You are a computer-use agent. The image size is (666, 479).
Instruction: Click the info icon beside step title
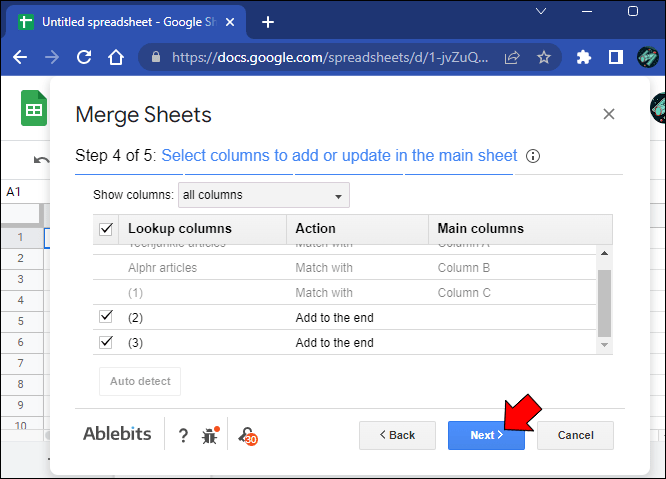[533, 156]
